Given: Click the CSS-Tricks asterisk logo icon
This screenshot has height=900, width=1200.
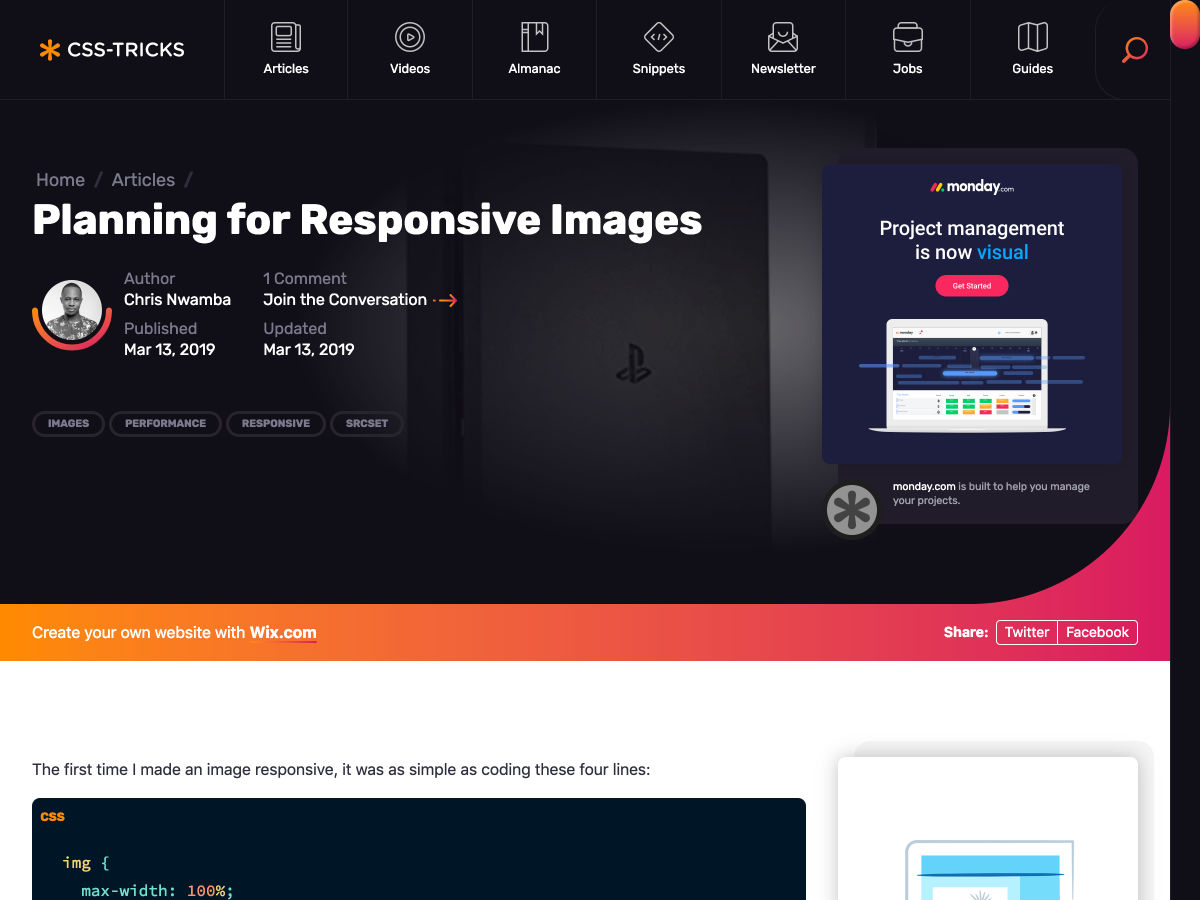Looking at the screenshot, I should click(x=49, y=49).
